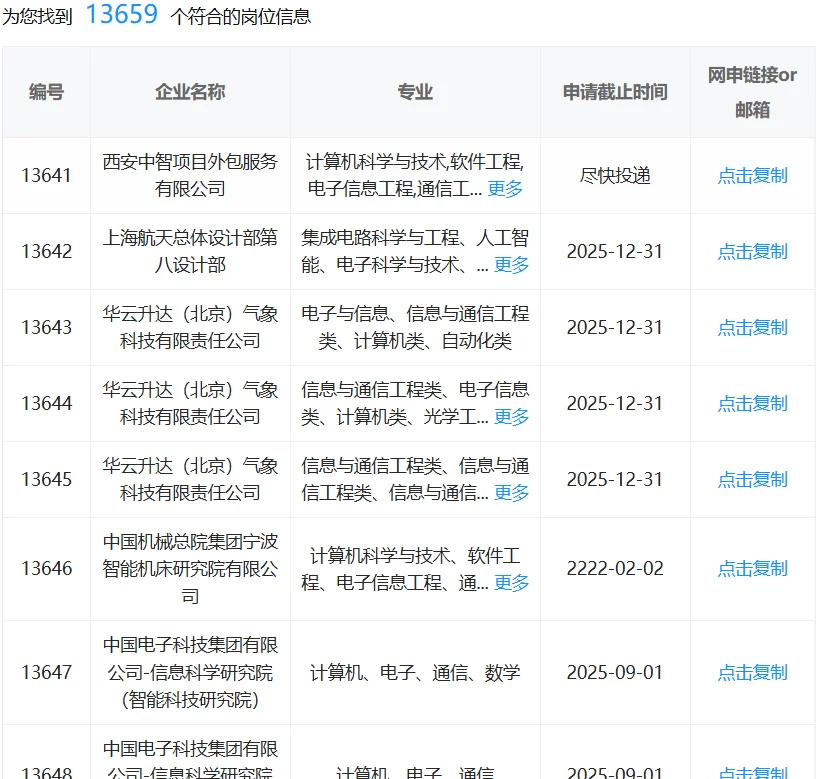Click deadline 2222-02-02 in row 13646
Screen dimensions: 816x779
pyautogui.click(x=615, y=568)
